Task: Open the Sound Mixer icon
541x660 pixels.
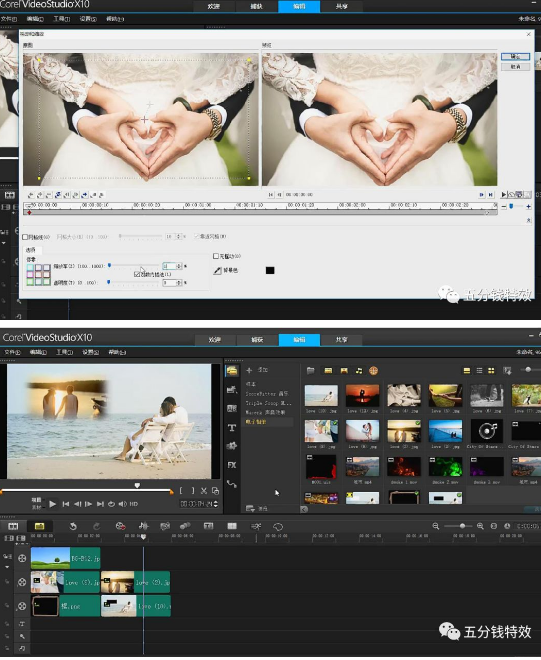Action: (143, 526)
